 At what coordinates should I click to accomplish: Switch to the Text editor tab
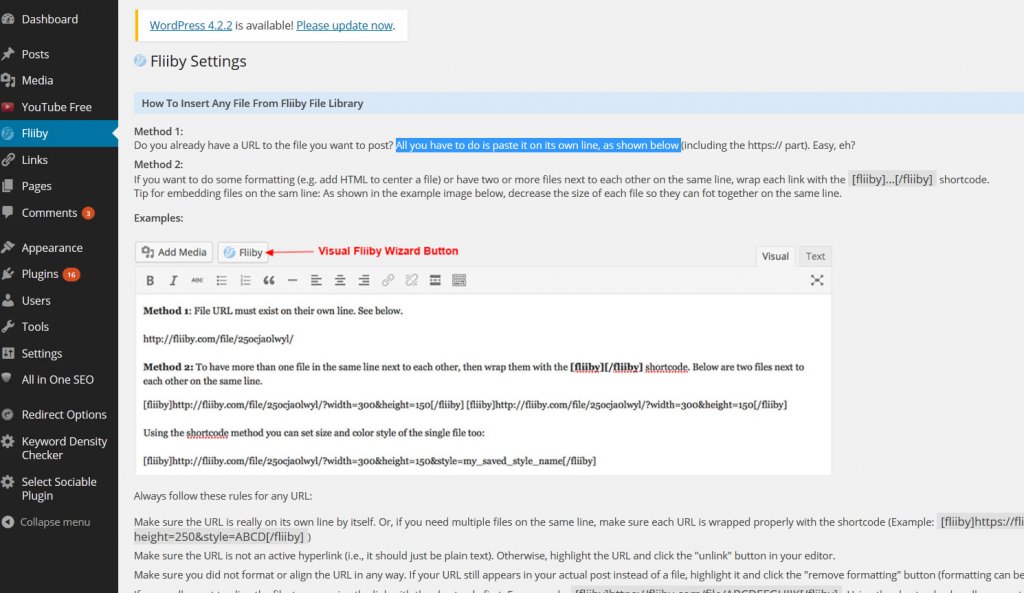pyautogui.click(x=815, y=256)
